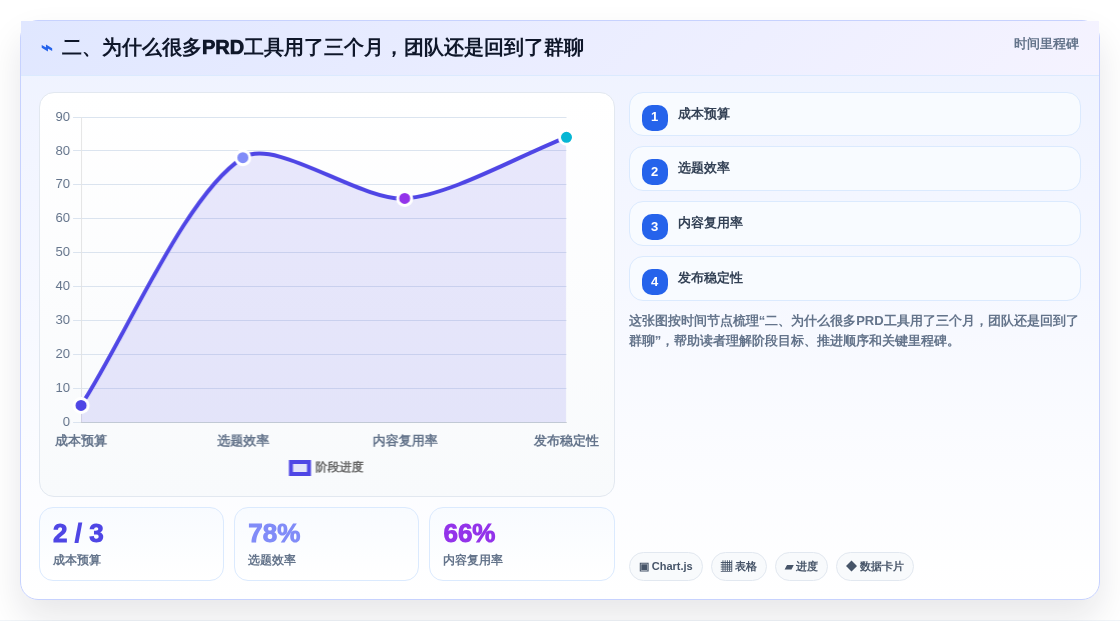Click the number 1 badge for 成本预算
The height and width of the screenshot is (621, 1120).
(x=654, y=117)
